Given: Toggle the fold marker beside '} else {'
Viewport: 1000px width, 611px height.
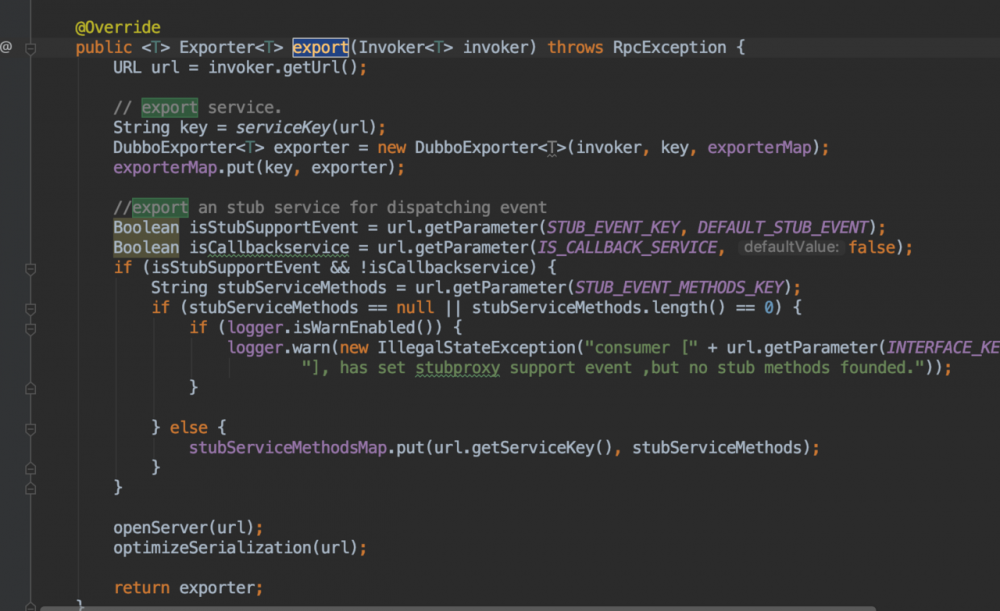Looking at the screenshot, I should 30,429.
